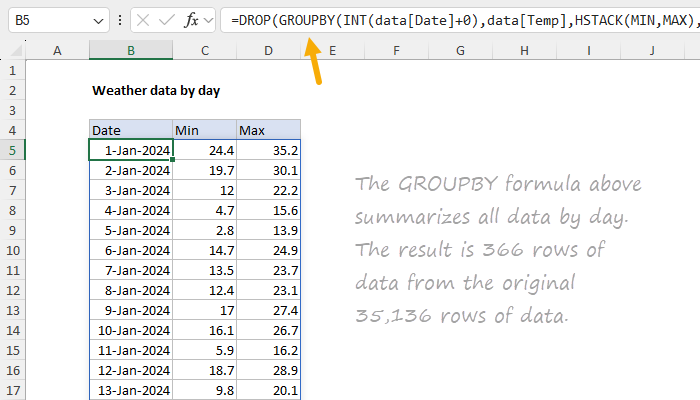Click Min value 16.1
The width and height of the screenshot is (700, 400).
click(x=204, y=330)
